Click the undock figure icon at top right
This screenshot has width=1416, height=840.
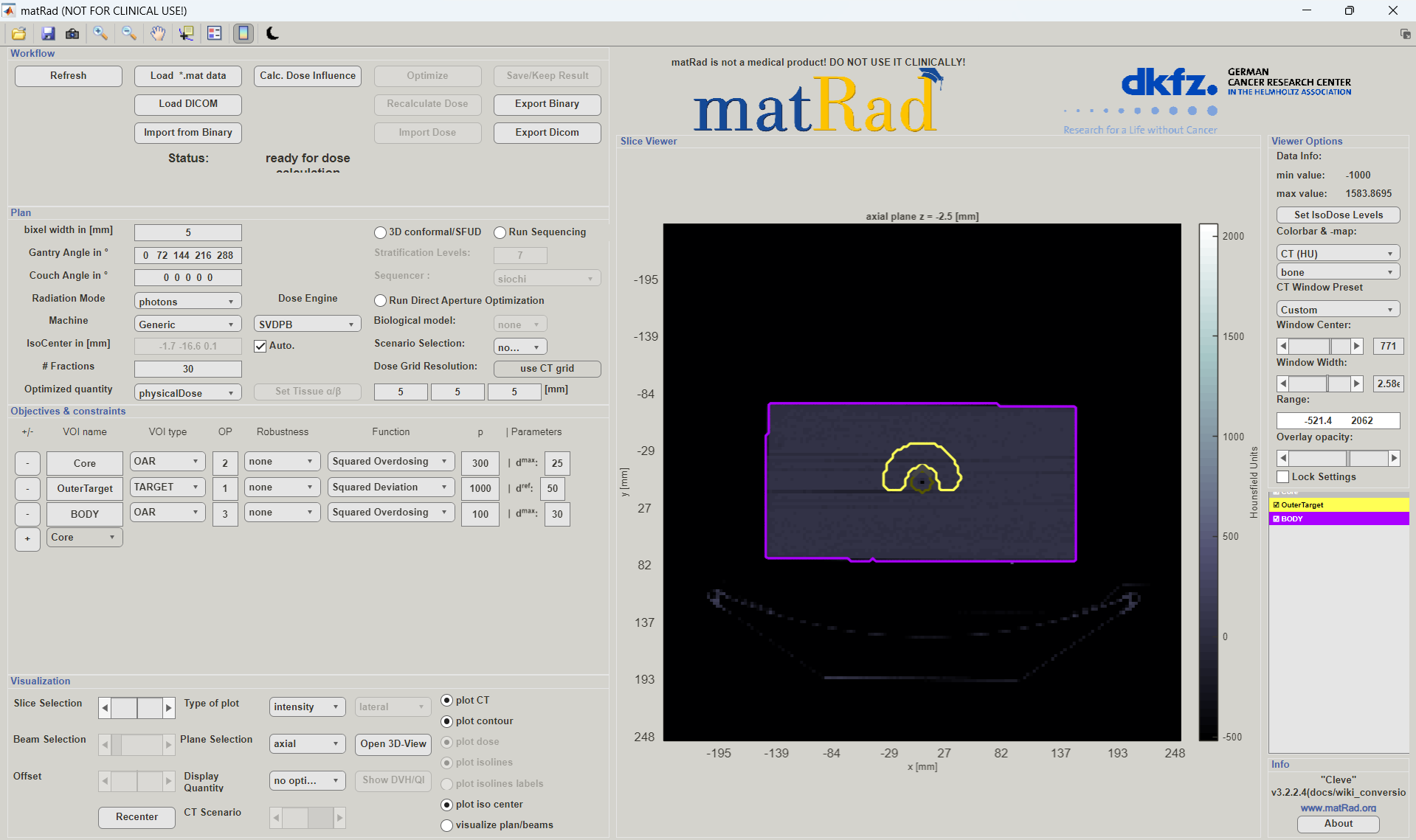click(1405, 34)
